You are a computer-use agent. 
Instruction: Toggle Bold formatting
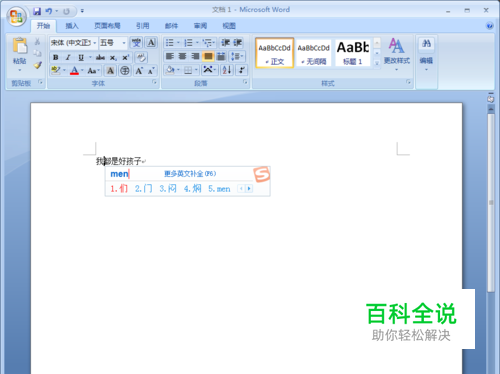(x=56, y=57)
